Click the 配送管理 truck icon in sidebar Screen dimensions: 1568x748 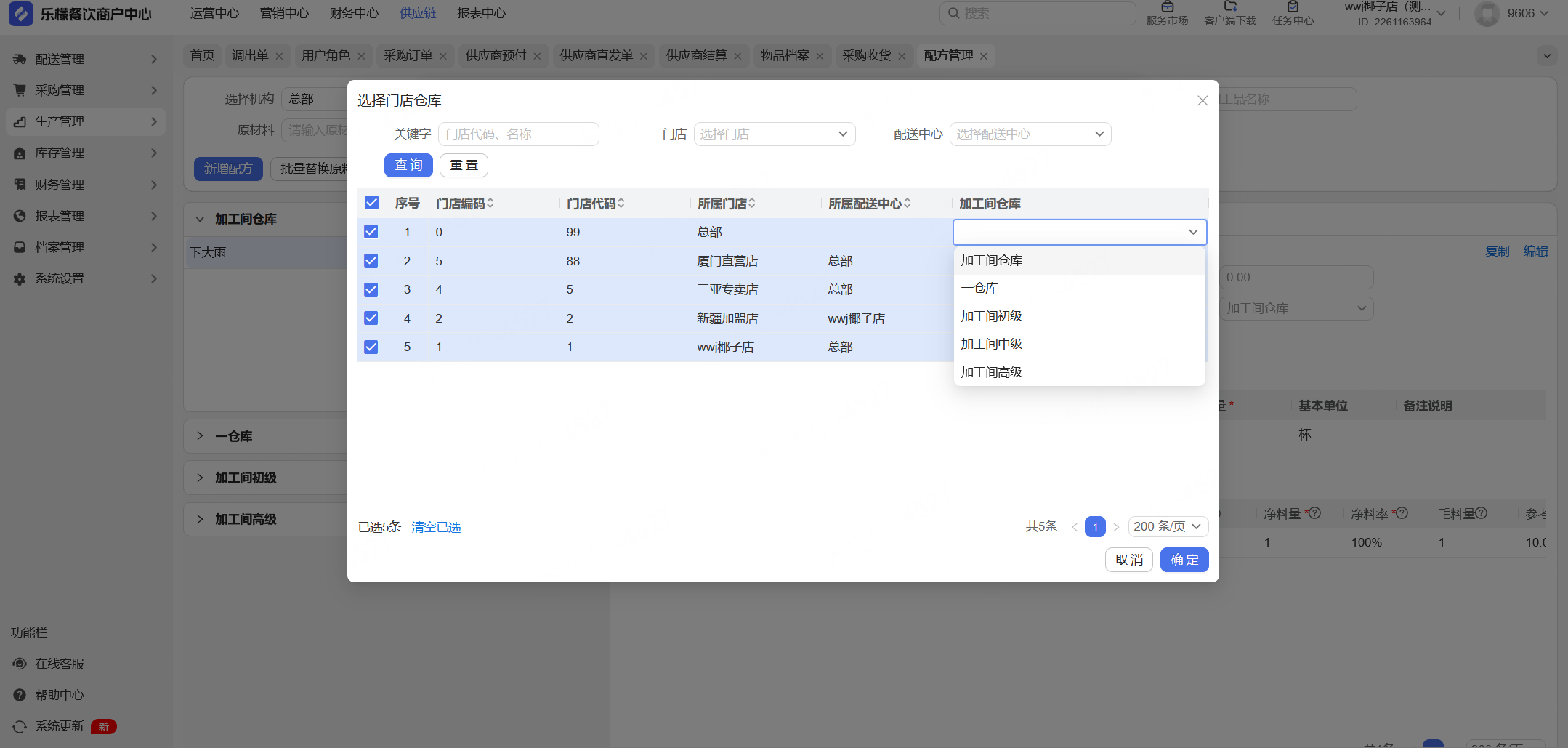[20, 59]
